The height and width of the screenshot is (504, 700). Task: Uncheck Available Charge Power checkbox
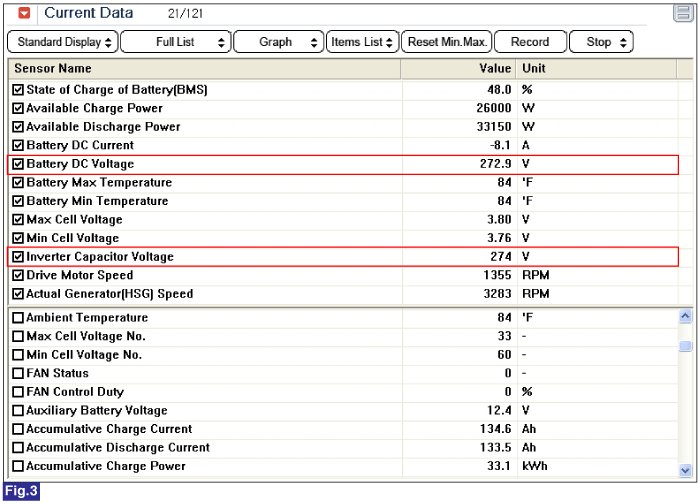pyautogui.click(x=18, y=108)
